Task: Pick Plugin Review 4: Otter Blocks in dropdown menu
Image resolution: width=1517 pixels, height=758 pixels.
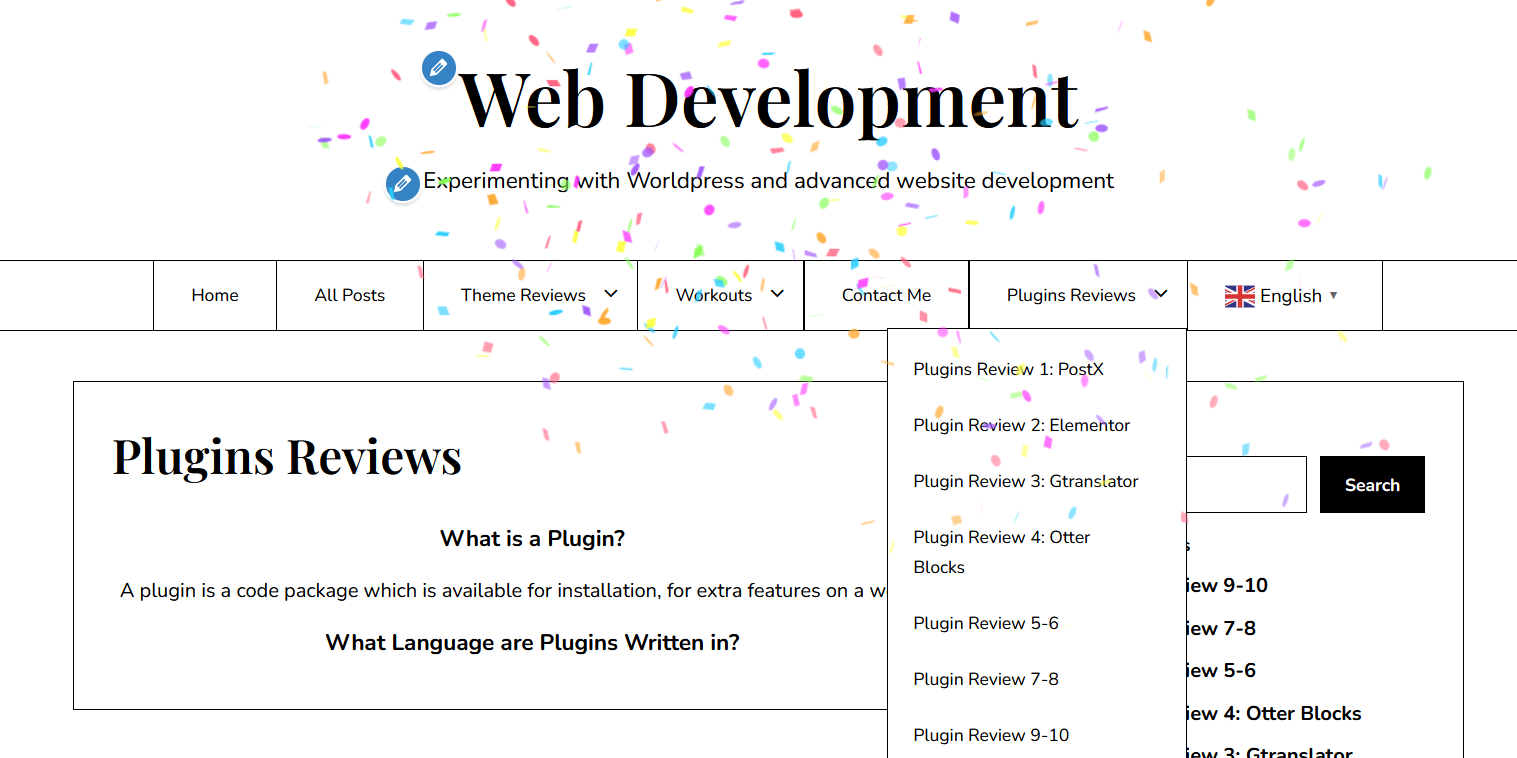Action: [1001, 551]
